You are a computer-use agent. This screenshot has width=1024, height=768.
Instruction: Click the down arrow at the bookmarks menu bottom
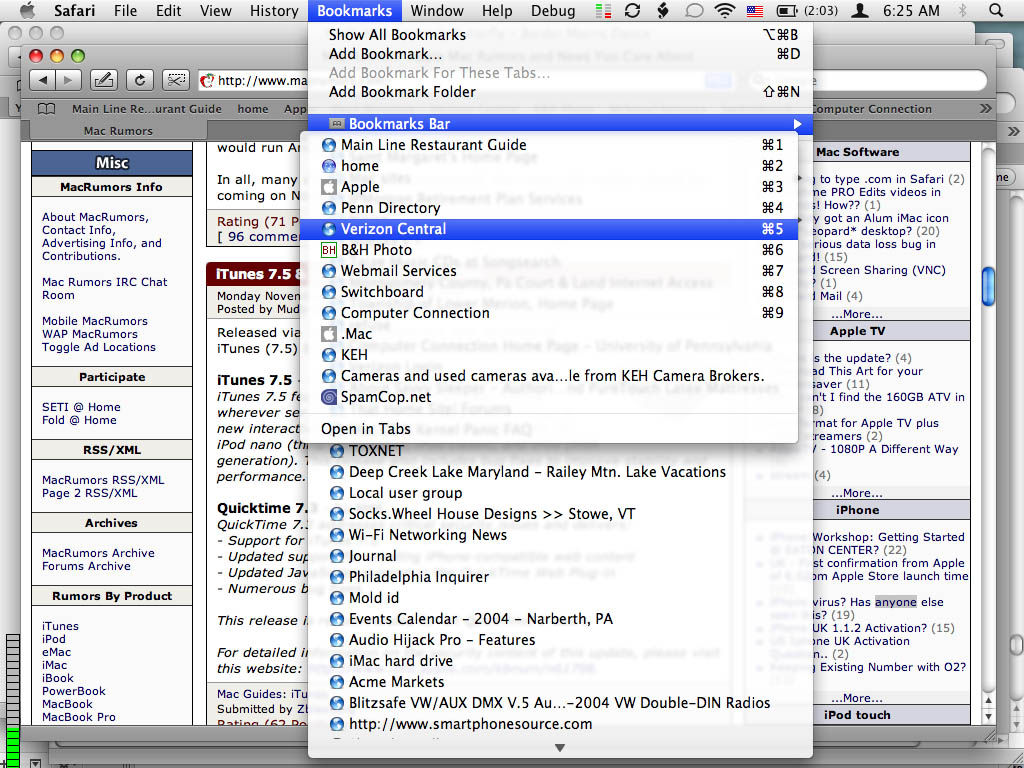click(560, 748)
